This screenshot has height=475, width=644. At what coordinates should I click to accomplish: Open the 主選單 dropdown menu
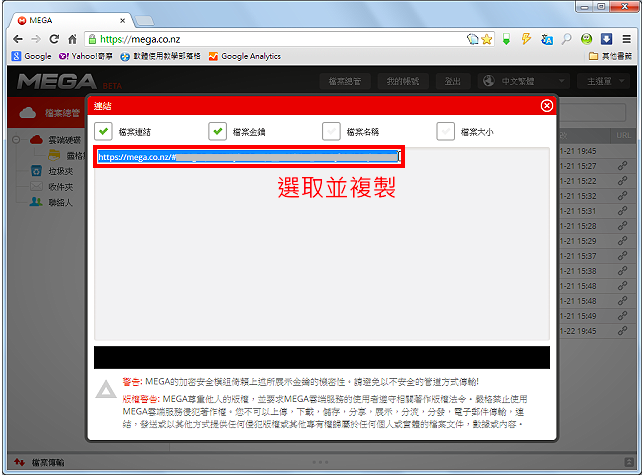pyautogui.click(x=603, y=81)
